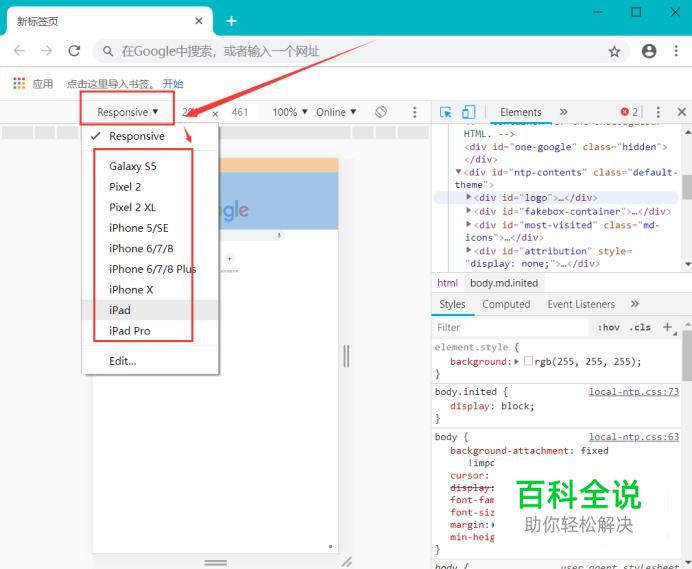The height and width of the screenshot is (569, 692).
Task: Toggle .cls class editor
Action: coord(640,327)
